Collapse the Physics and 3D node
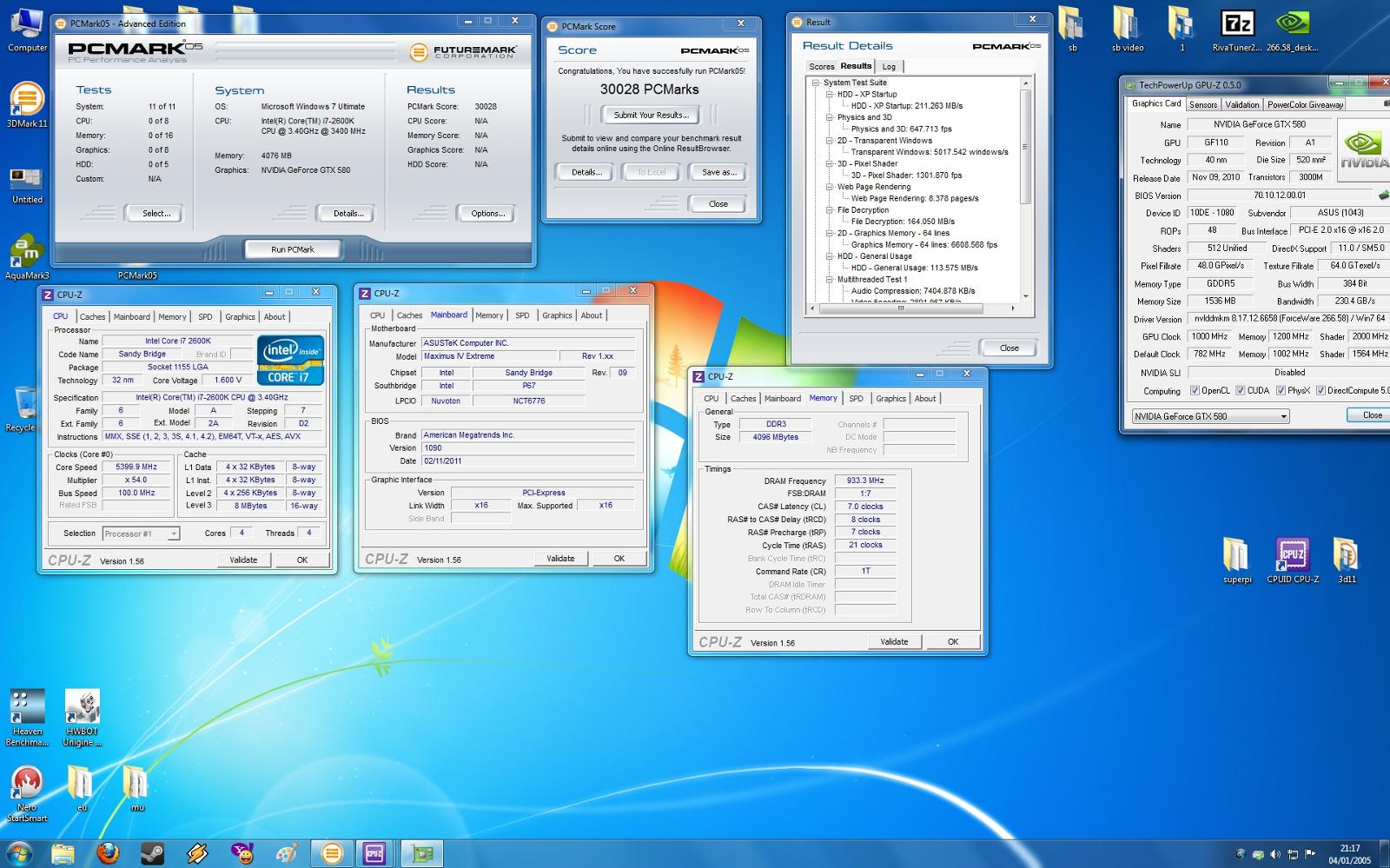 [830, 117]
